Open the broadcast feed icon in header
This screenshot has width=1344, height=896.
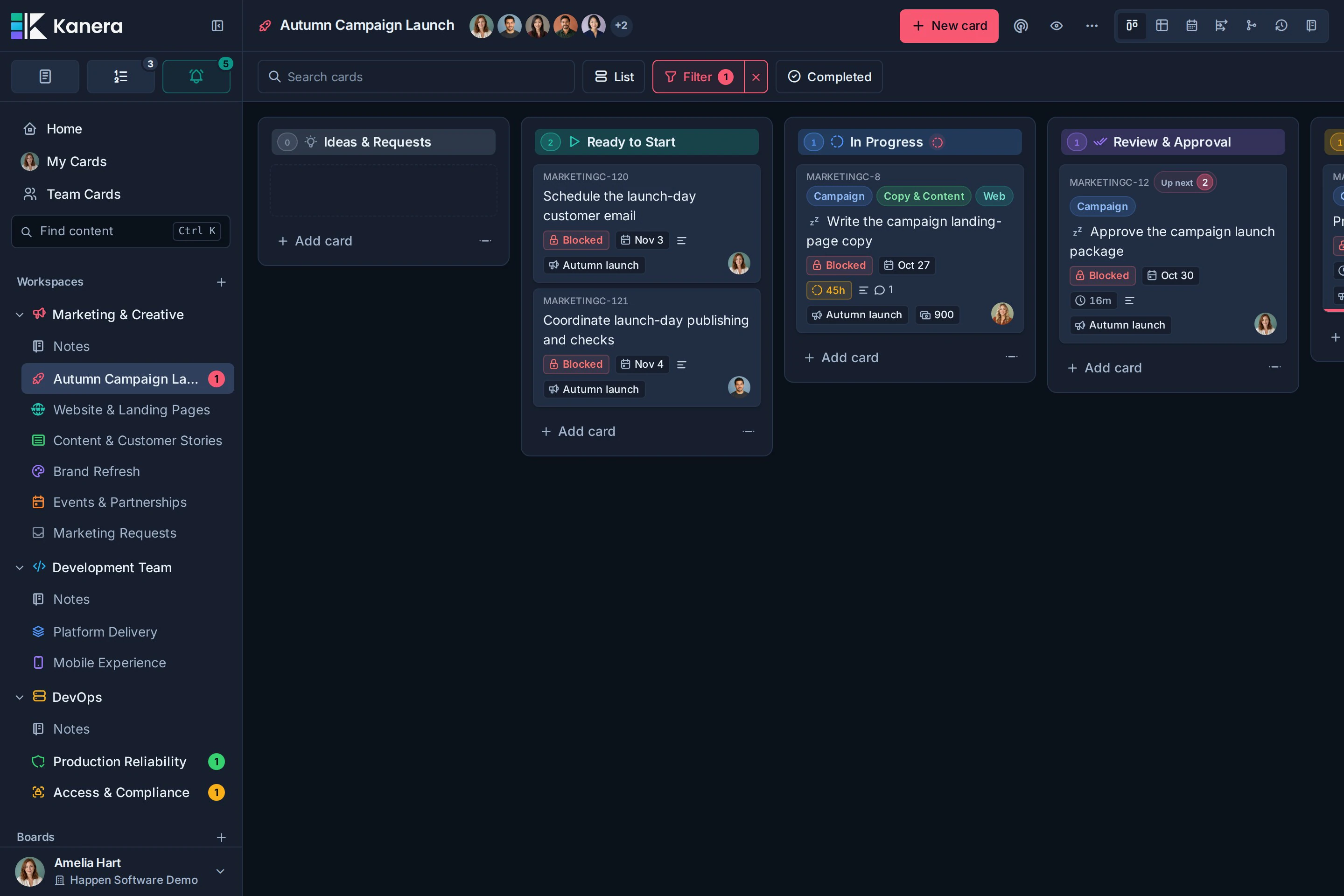pos(1021,26)
